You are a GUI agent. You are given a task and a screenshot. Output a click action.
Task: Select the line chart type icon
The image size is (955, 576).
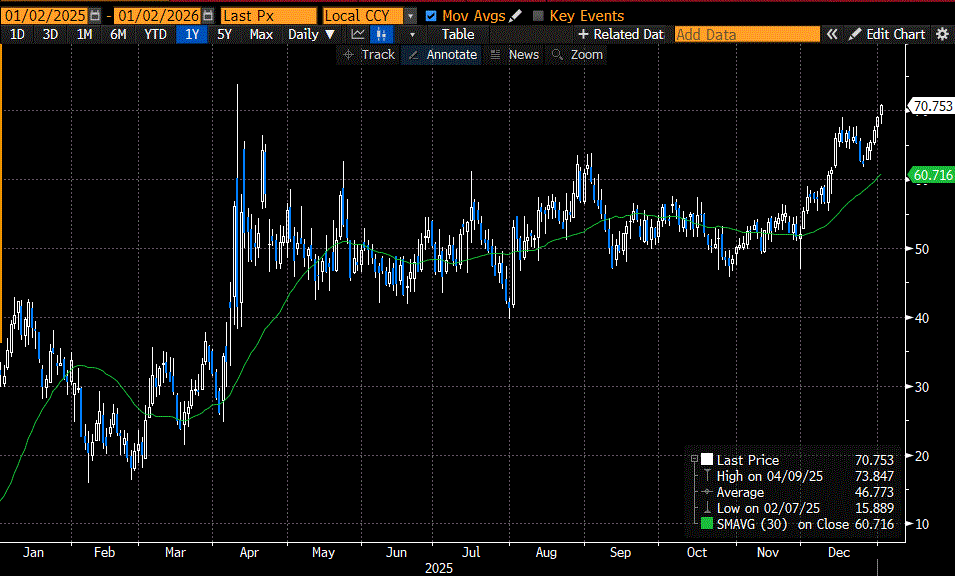357,34
